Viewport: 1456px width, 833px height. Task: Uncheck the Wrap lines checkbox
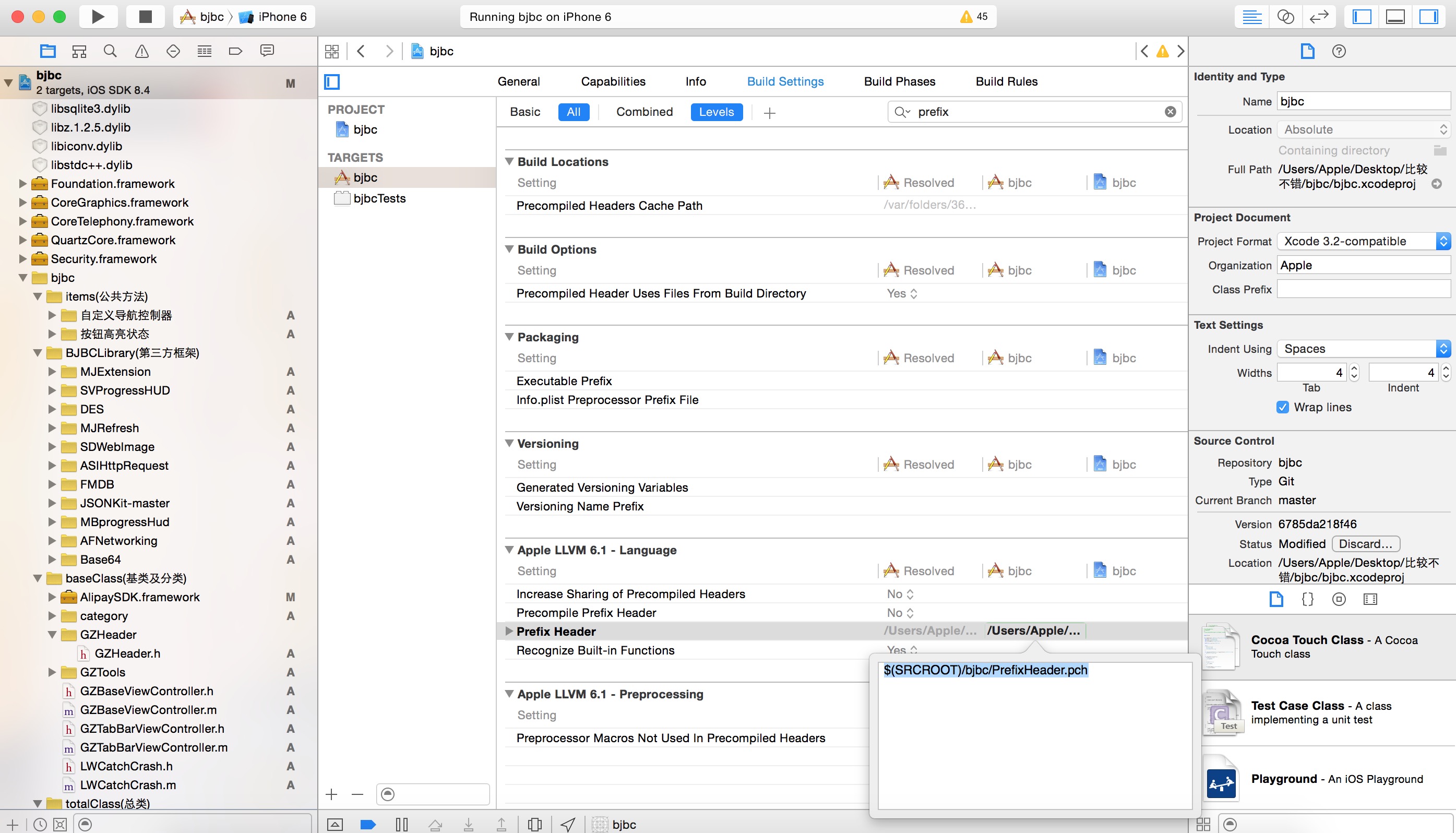[1282, 407]
